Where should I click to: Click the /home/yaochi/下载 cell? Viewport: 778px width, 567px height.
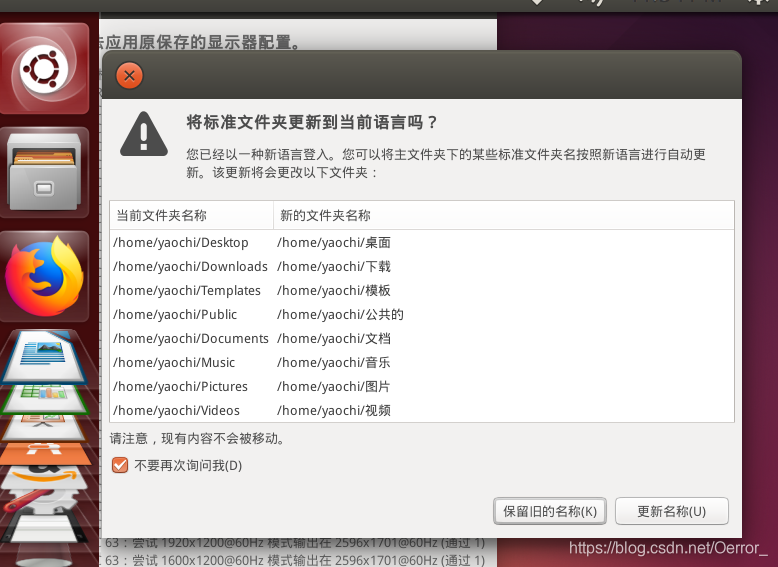[334, 266]
